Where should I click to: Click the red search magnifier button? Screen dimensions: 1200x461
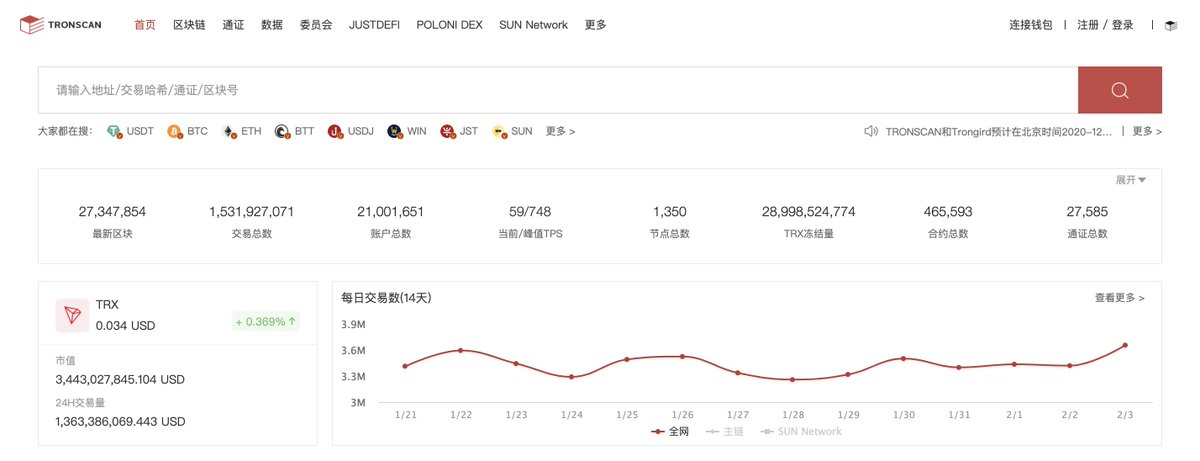[1119, 90]
